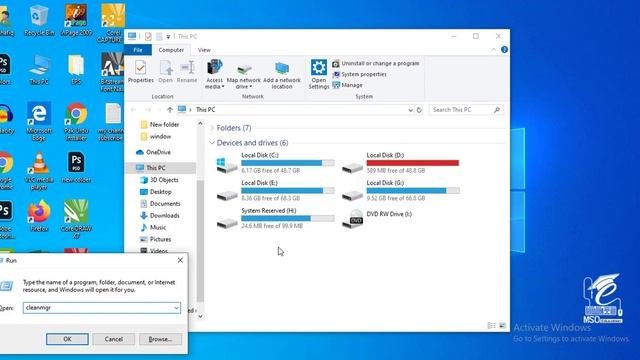Select Pictures in navigation pane

pos(156,239)
